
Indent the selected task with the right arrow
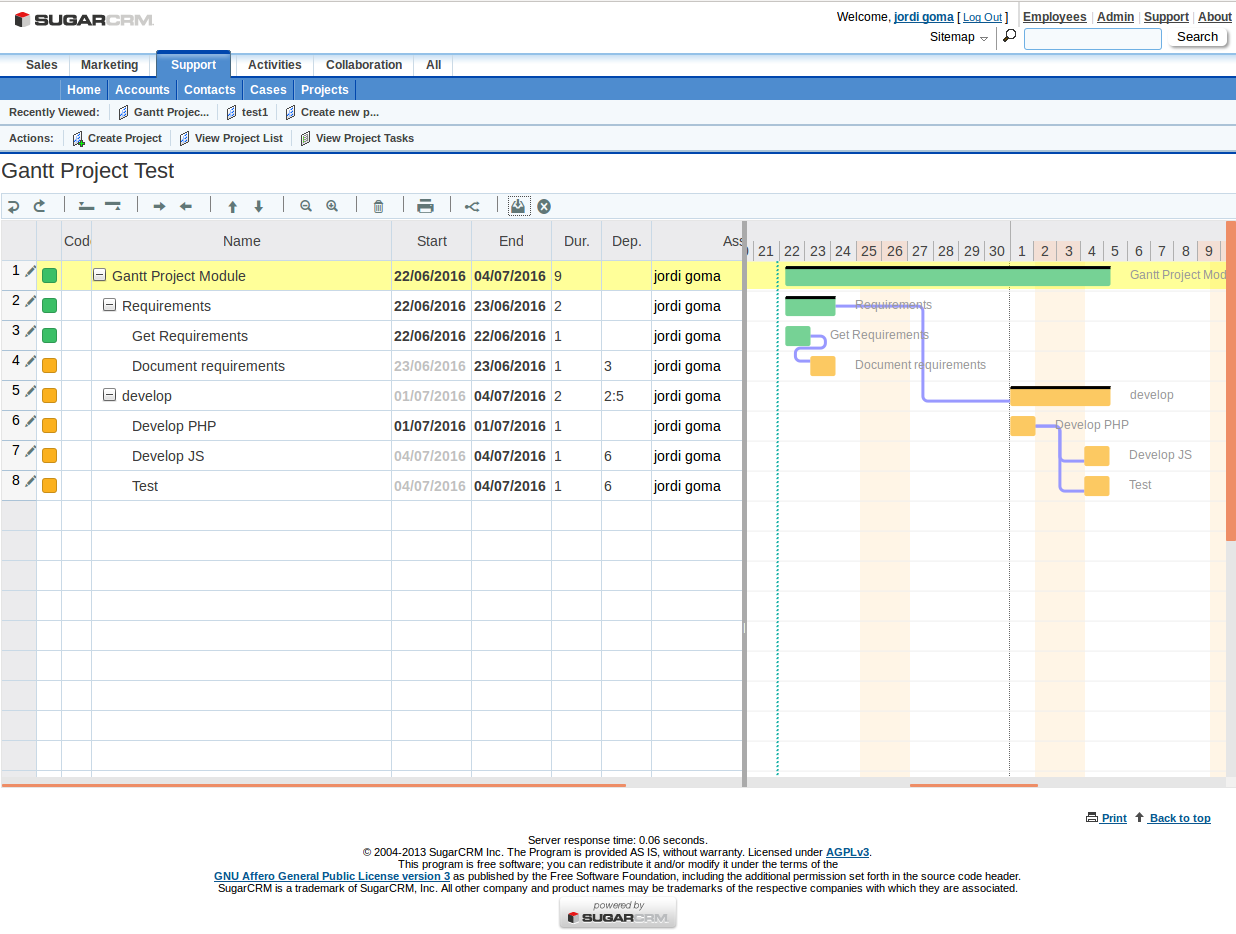(x=159, y=206)
